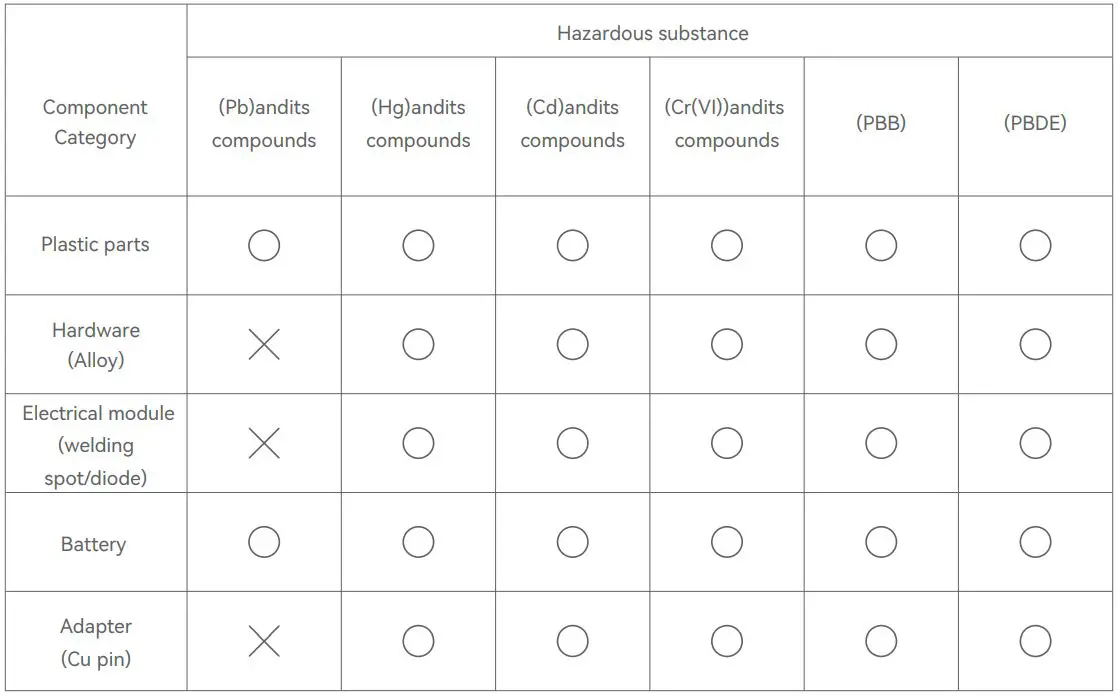Click the Electrical module circle under (Cr(VI)) column
This screenshot has width=1118, height=697.
point(727,443)
